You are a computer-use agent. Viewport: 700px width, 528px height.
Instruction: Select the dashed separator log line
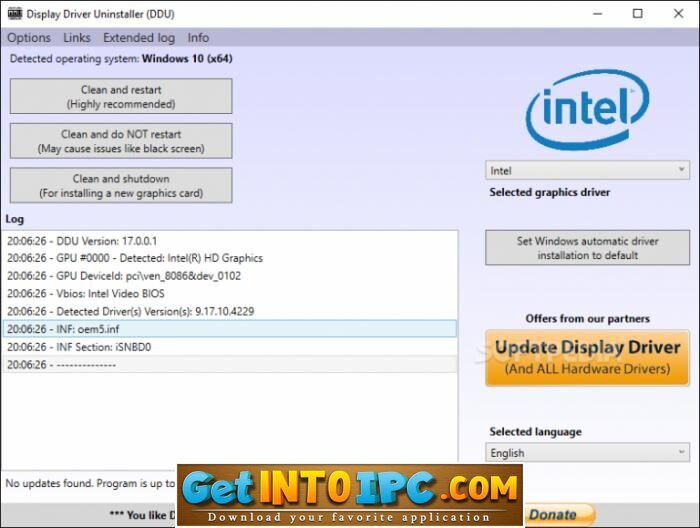(x=229, y=365)
